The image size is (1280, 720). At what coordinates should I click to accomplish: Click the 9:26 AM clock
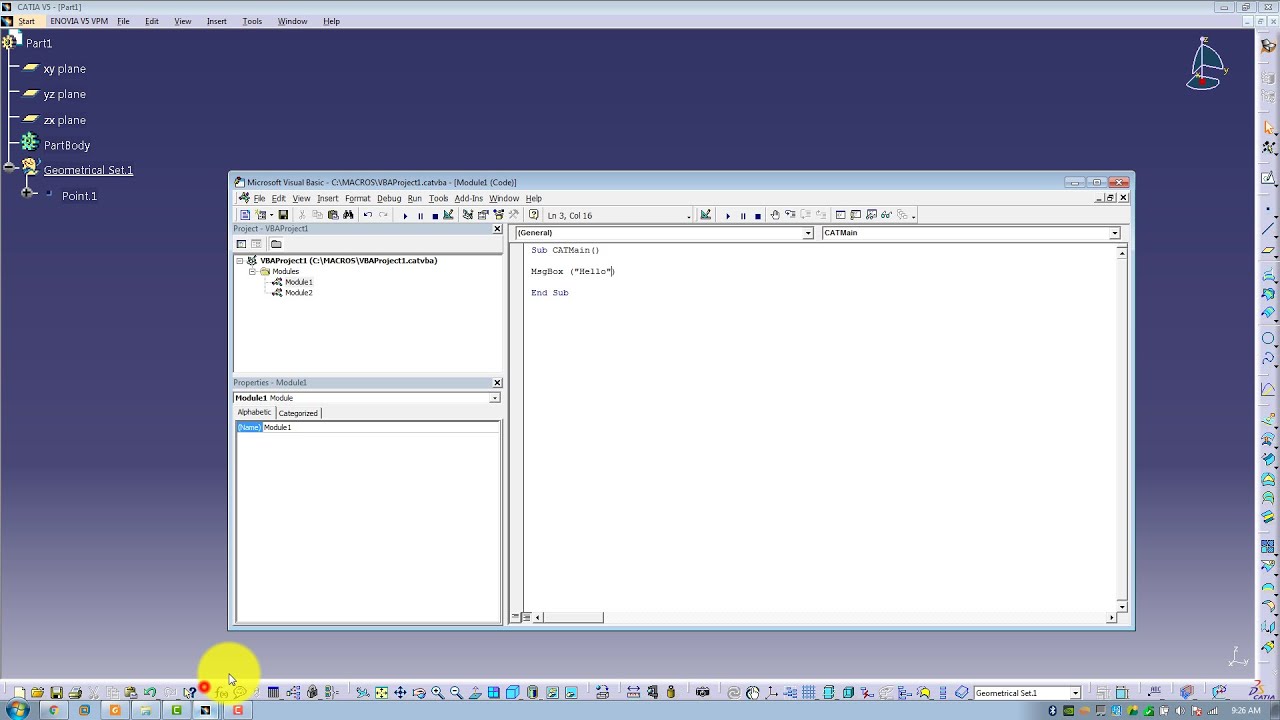point(1245,711)
